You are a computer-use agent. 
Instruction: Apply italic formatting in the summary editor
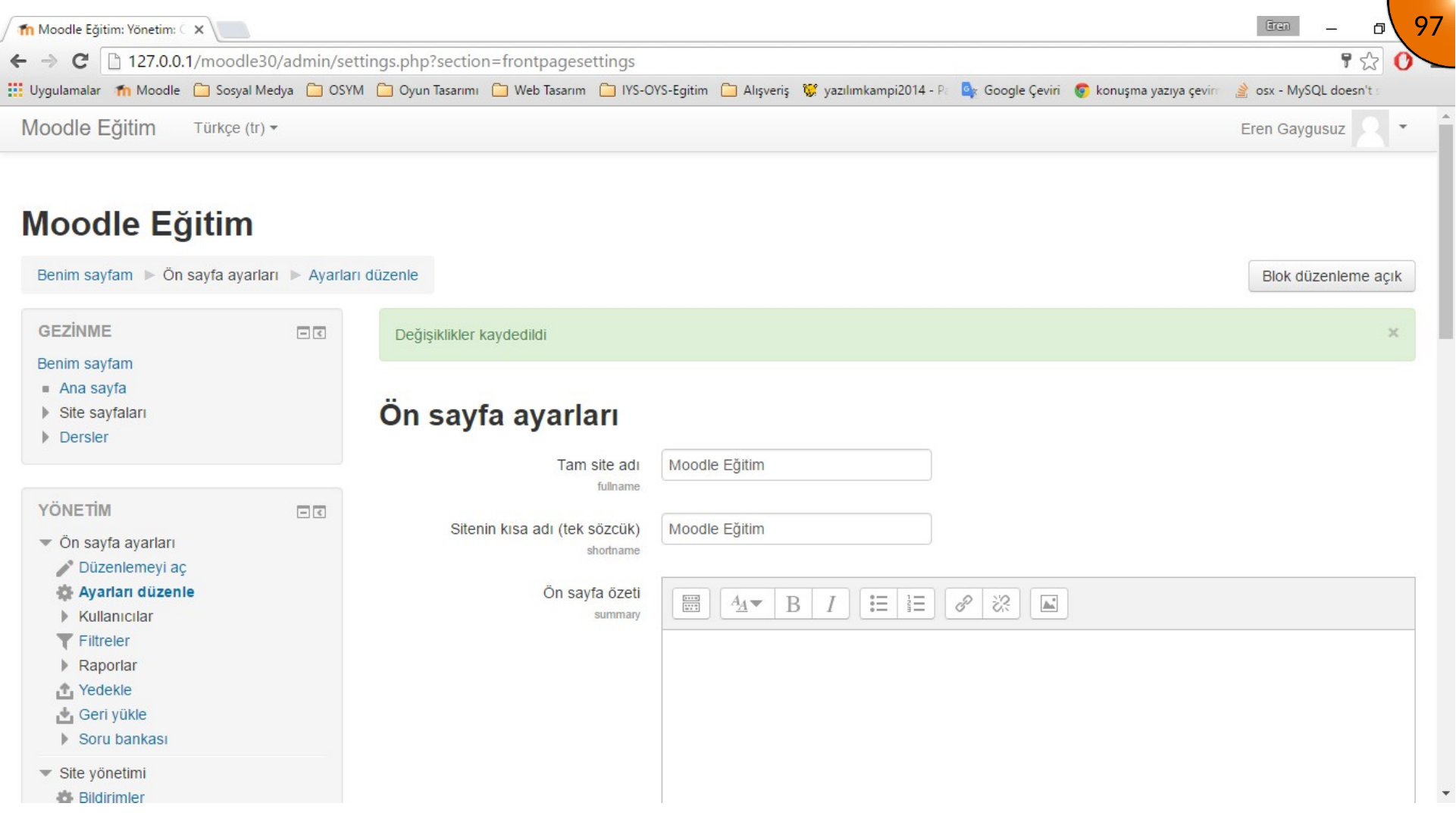point(831,604)
